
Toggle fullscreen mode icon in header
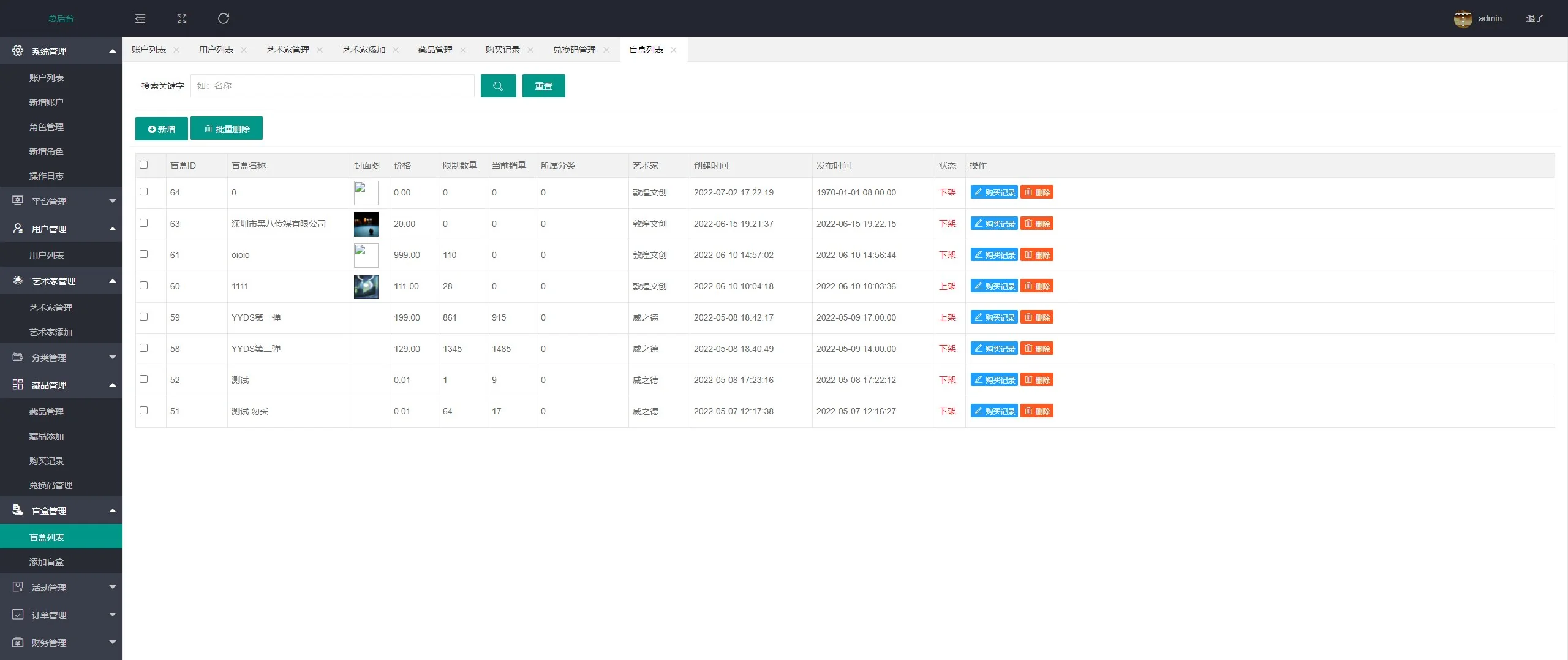click(x=182, y=18)
